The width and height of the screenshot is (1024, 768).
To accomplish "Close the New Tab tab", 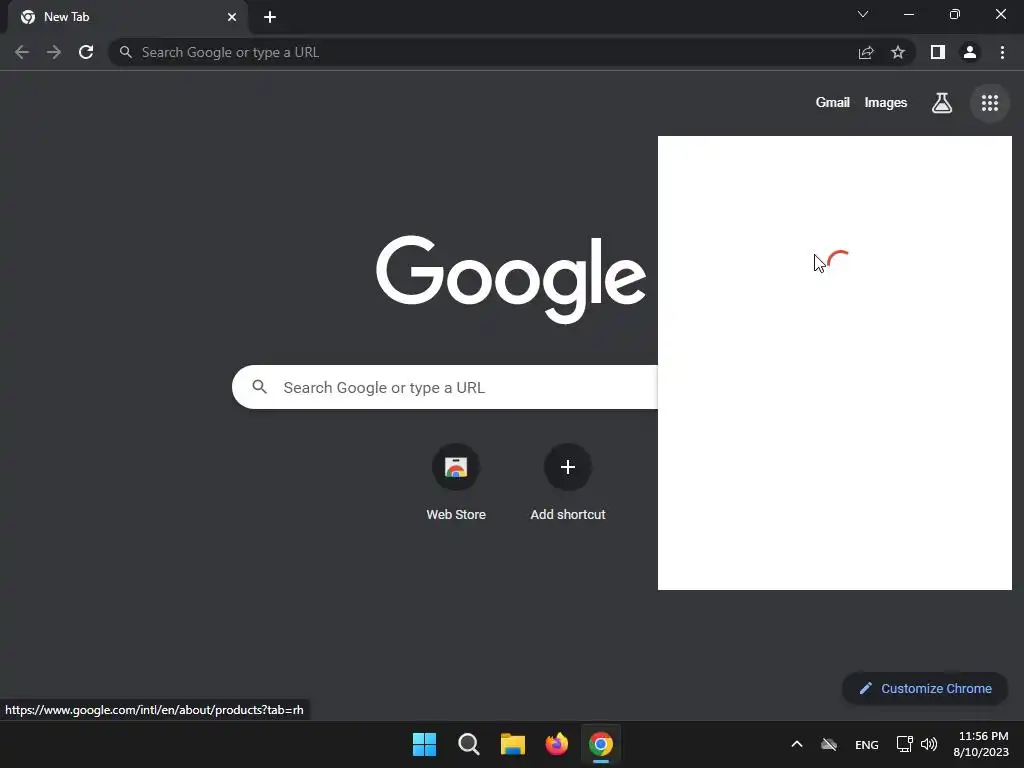I will coord(232,17).
